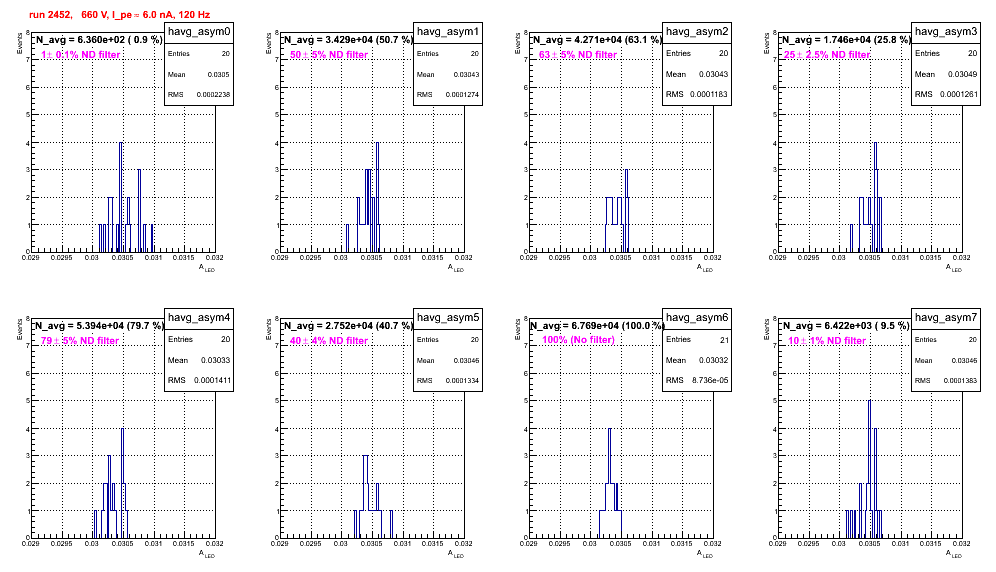Pick the magenta 79± 5% ND filter text
996x572 pixels.
pos(80,341)
